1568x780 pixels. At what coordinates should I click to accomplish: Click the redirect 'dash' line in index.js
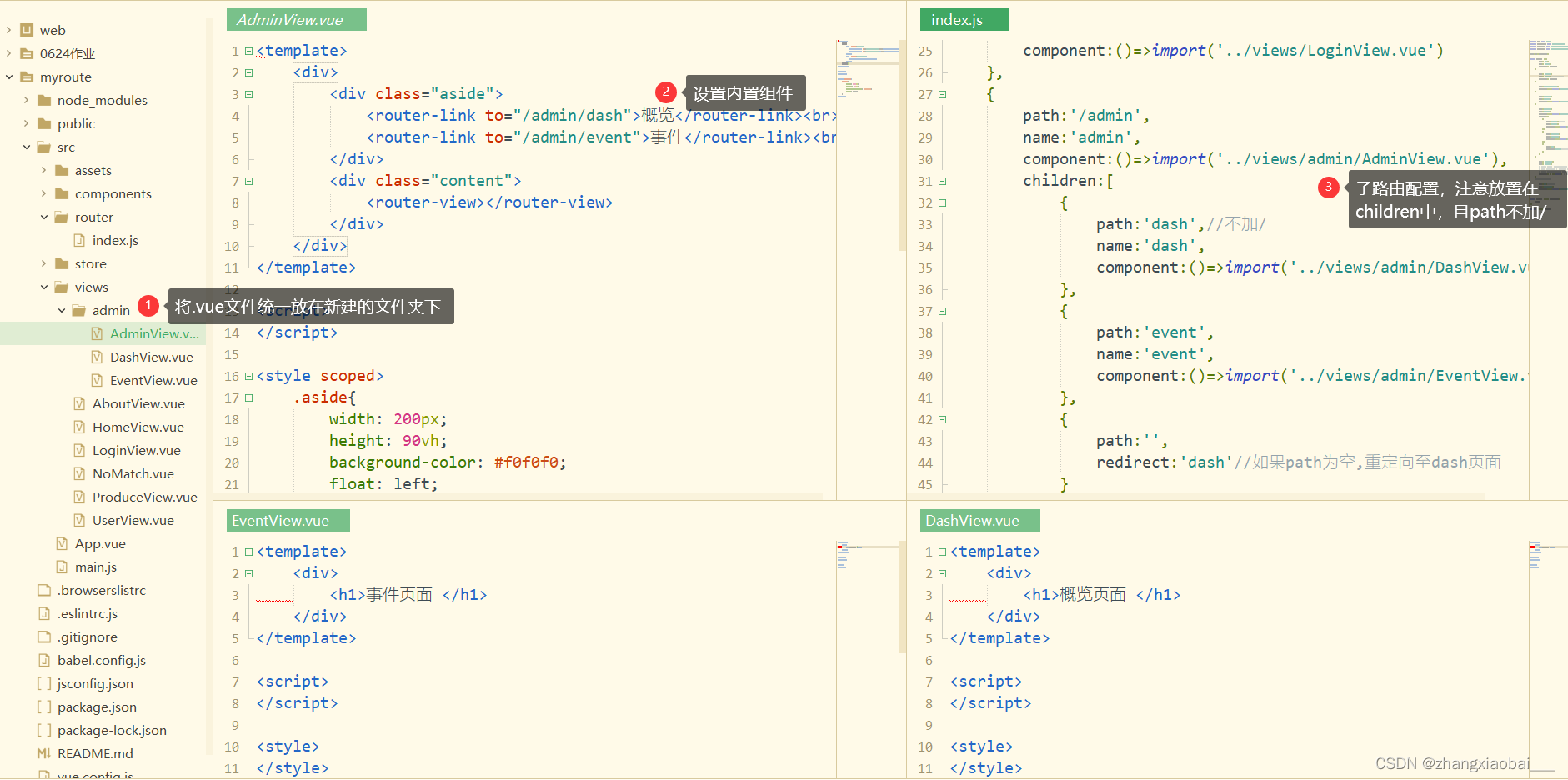pos(1298,462)
